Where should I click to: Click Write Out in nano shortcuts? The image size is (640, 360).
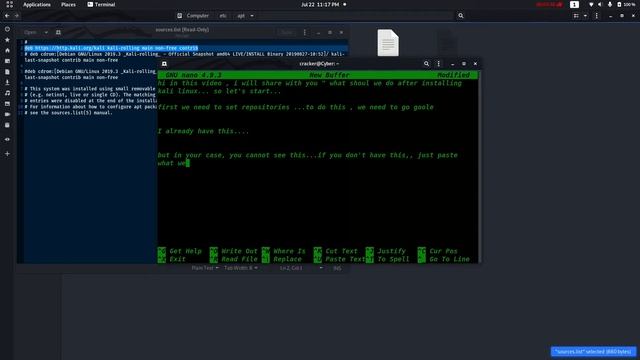[234, 251]
